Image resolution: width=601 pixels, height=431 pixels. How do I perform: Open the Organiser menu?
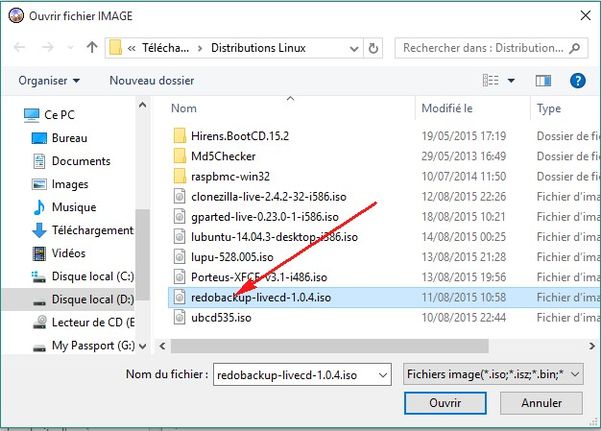click(49, 81)
